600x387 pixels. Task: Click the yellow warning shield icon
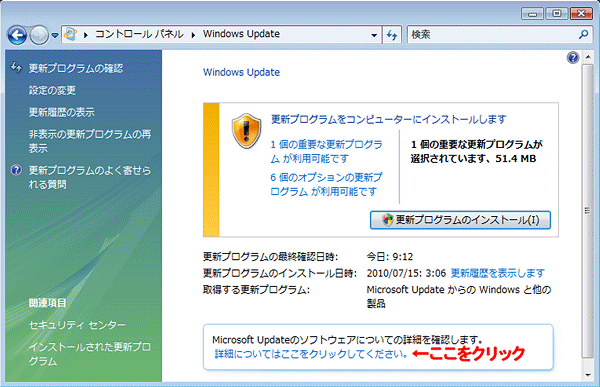coord(246,131)
